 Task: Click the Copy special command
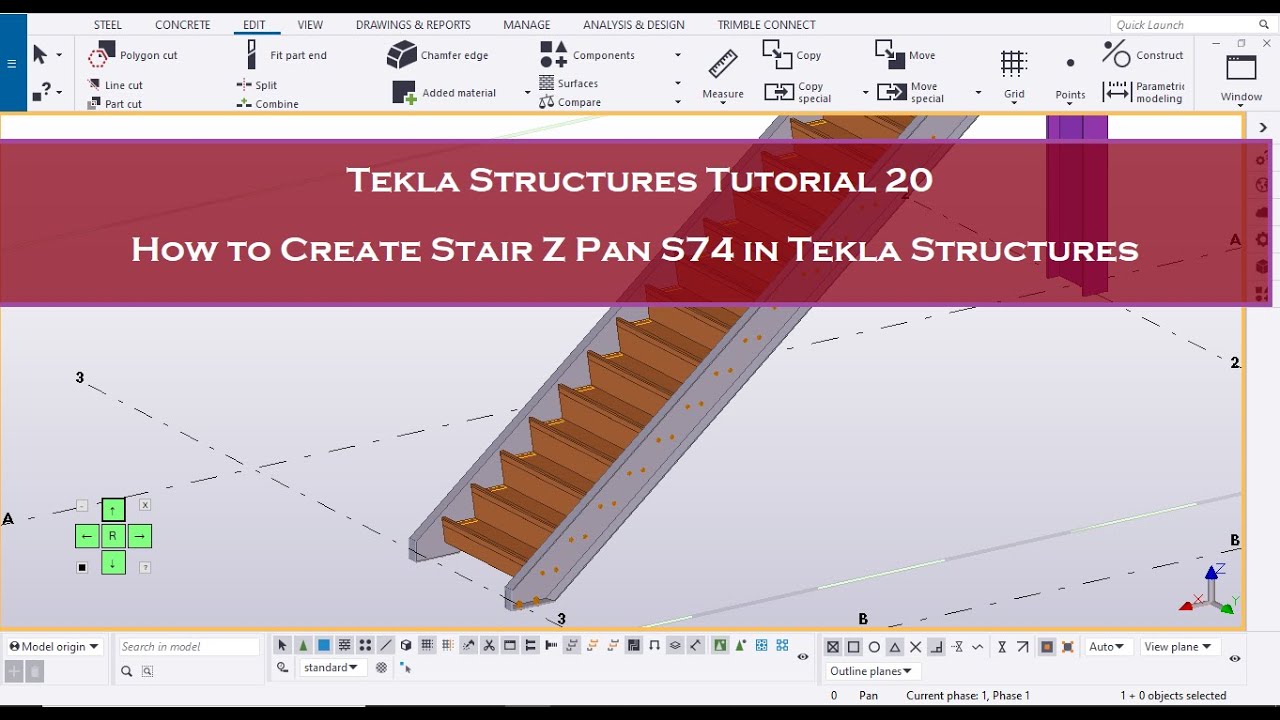pos(798,92)
